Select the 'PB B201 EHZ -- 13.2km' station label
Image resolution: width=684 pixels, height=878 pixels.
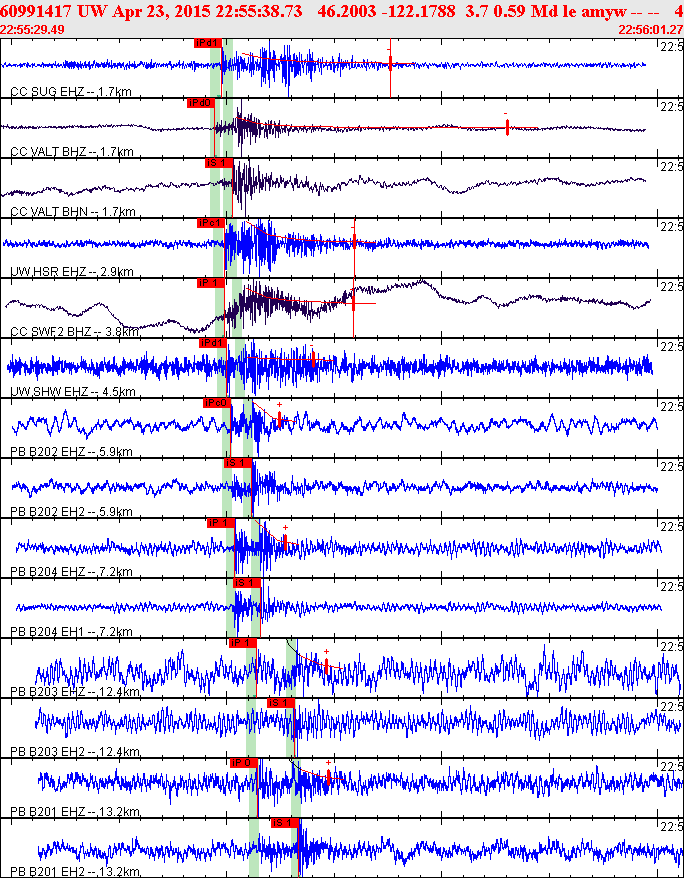point(75,812)
